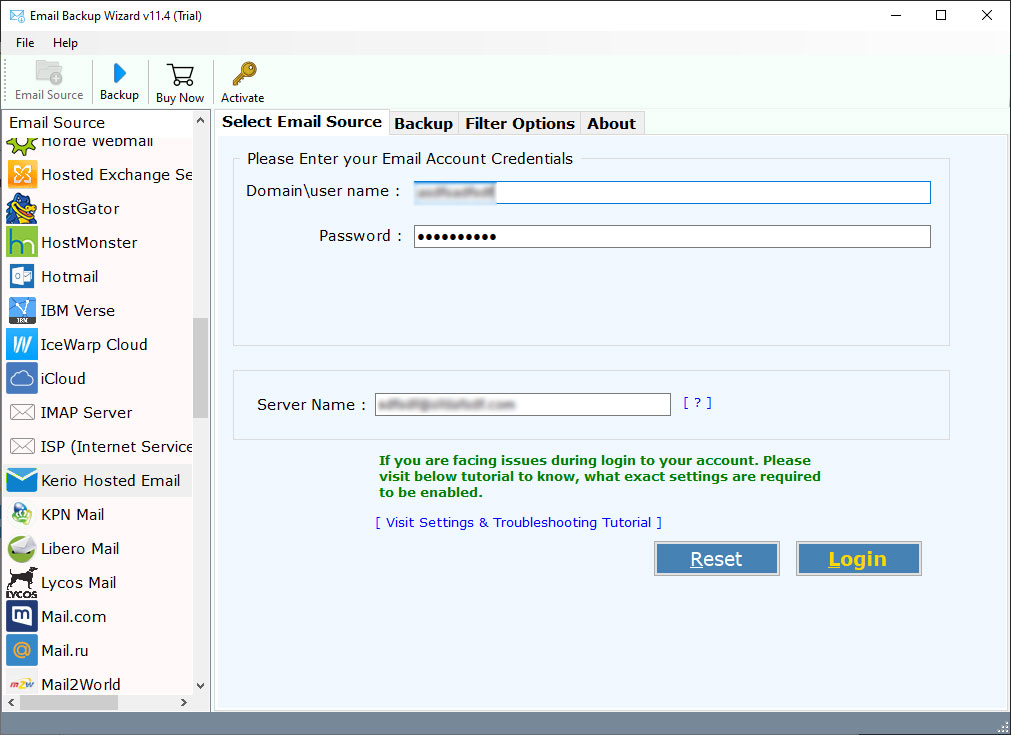Pick the HostMonster icon
This screenshot has width=1011, height=735.
tap(22, 242)
